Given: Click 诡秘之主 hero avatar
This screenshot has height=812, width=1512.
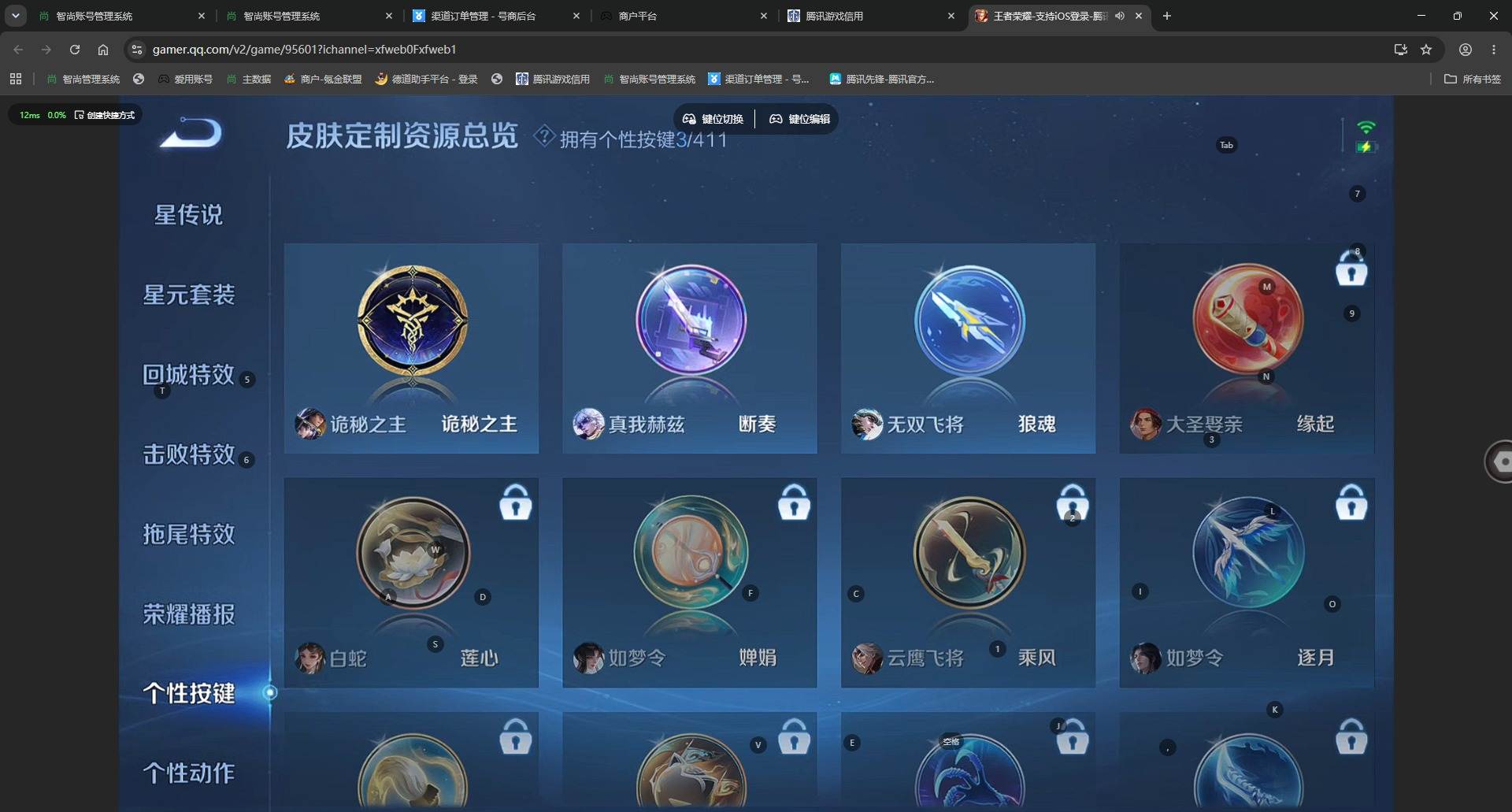Looking at the screenshot, I should point(309,424).
